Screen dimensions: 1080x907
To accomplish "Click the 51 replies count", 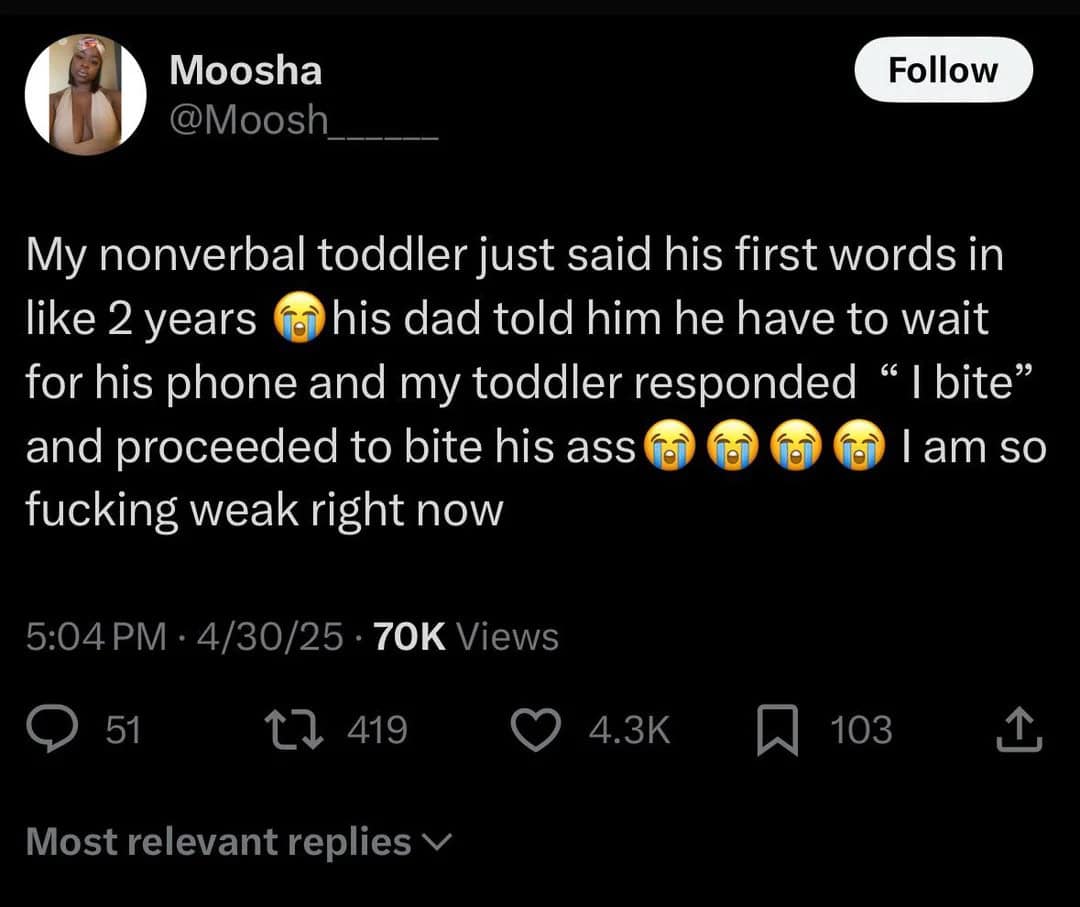I will (x=123, y=731).
